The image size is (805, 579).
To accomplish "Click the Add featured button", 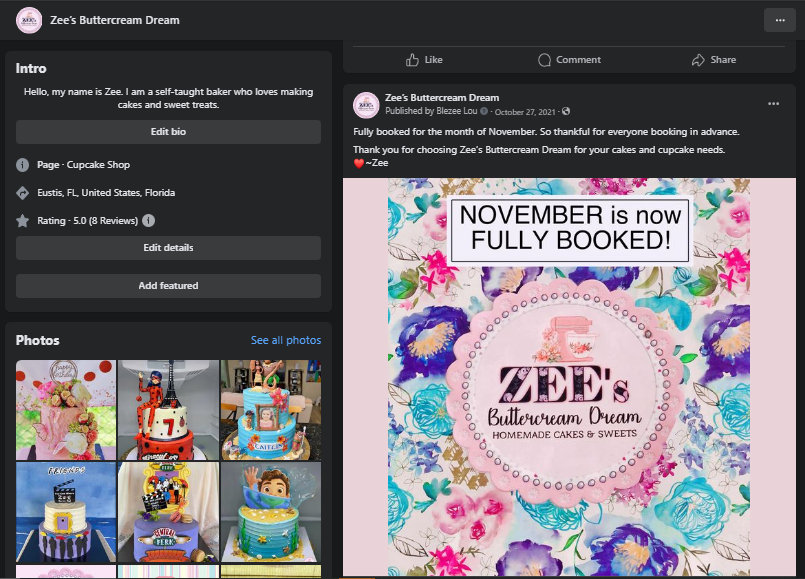I will [x=168, y=286].
